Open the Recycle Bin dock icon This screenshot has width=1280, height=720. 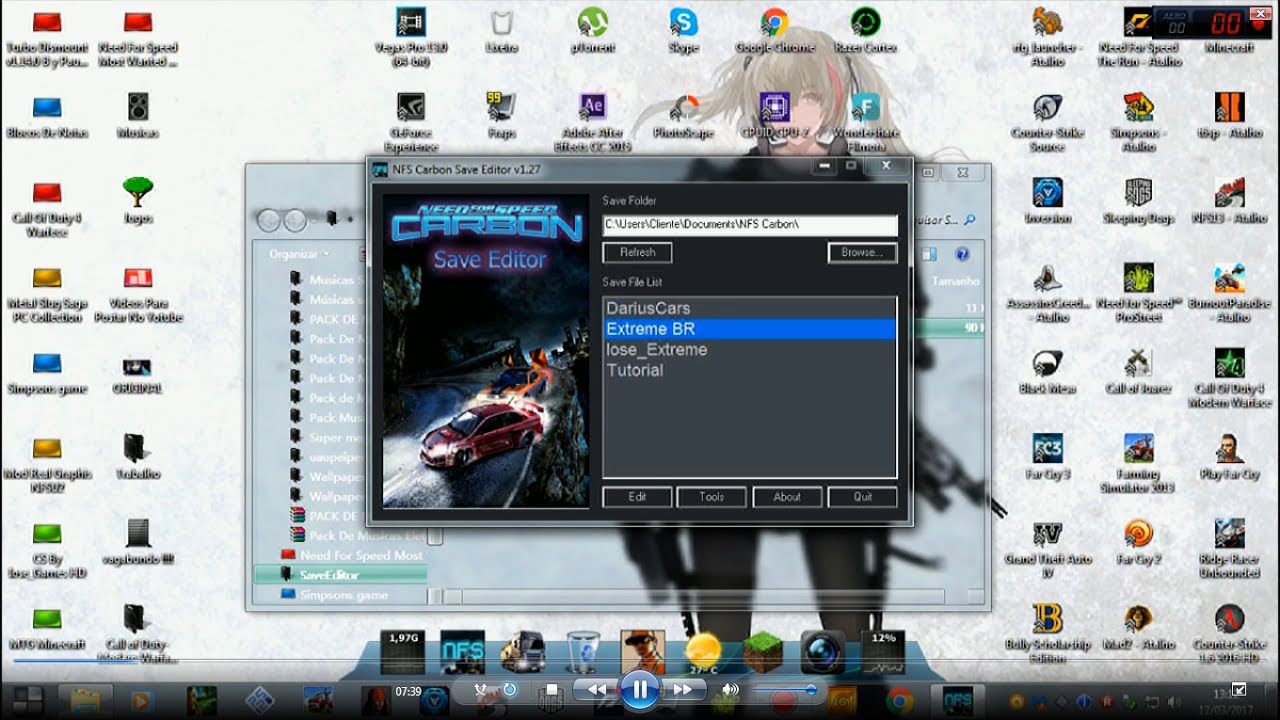(x=582, y=653)
